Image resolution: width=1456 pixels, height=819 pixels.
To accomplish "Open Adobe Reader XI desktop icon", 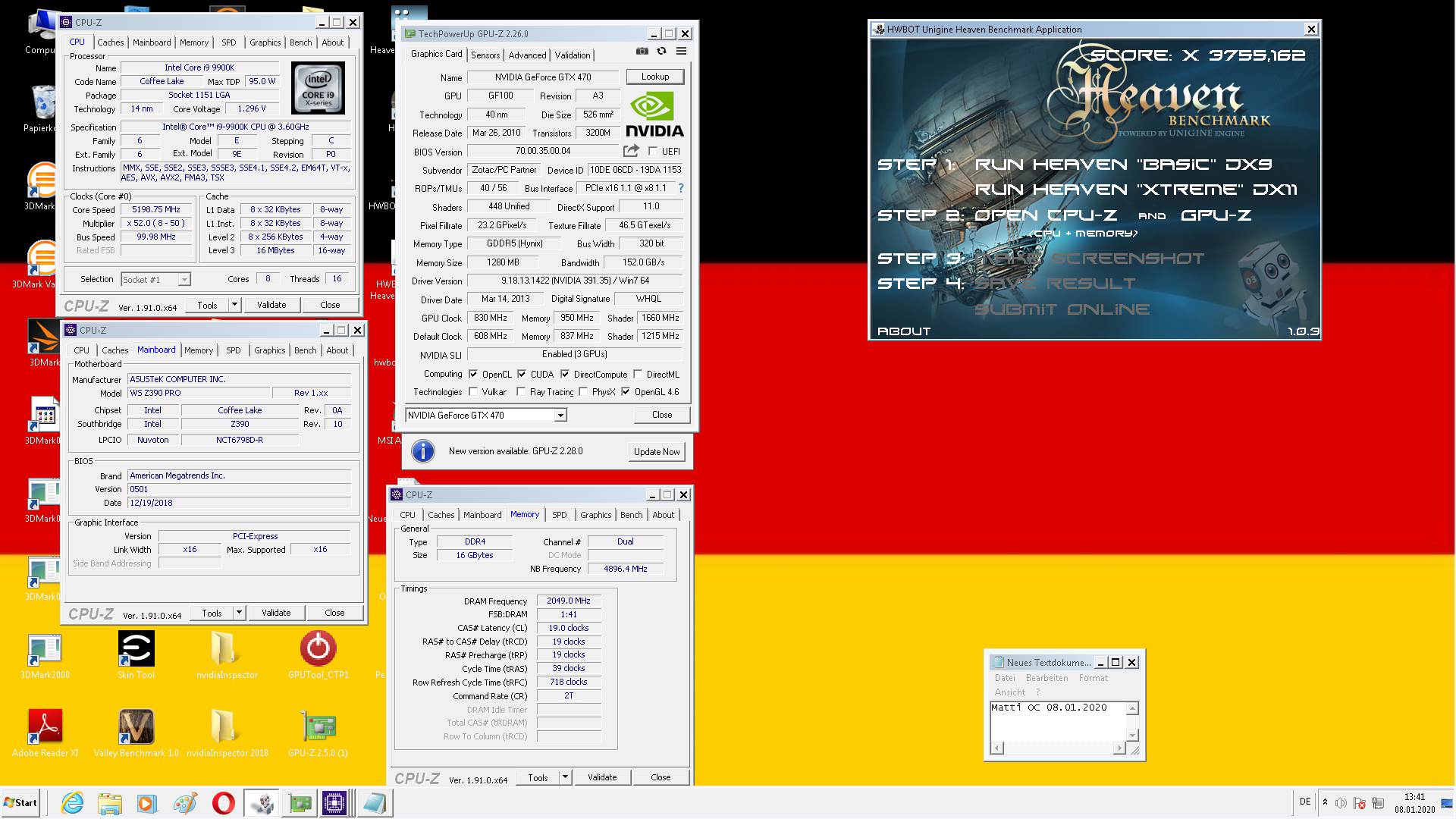I will [x=45, y=733].
